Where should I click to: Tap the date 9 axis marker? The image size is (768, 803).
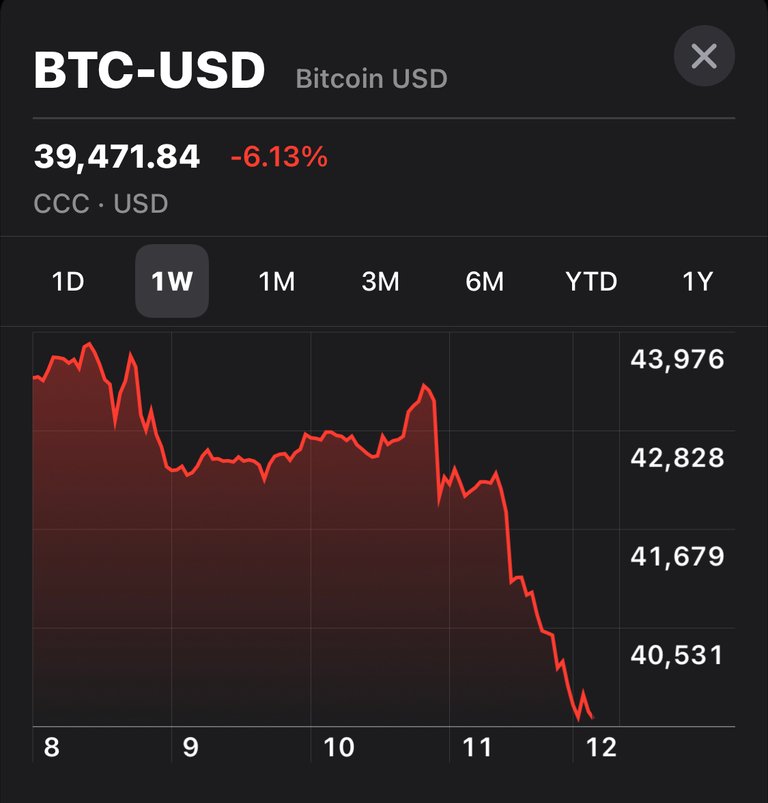[x=190, y=748]
